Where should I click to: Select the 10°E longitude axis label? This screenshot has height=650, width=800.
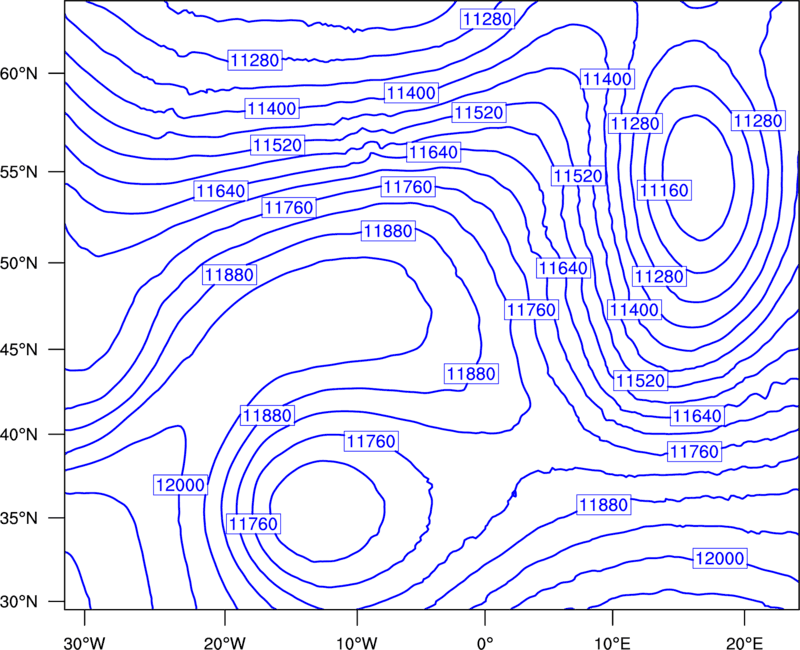tap(612, 642)
